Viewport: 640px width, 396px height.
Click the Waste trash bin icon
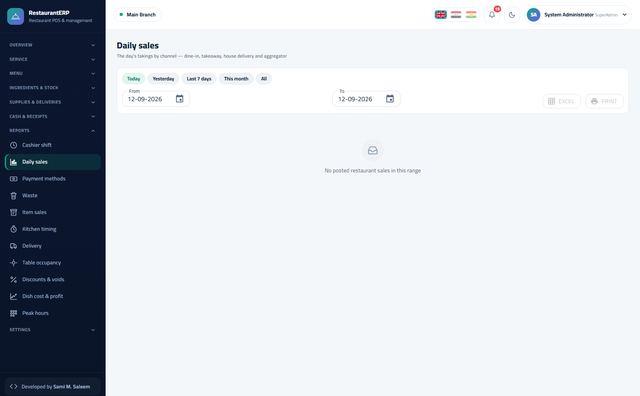tap(13, 196)
